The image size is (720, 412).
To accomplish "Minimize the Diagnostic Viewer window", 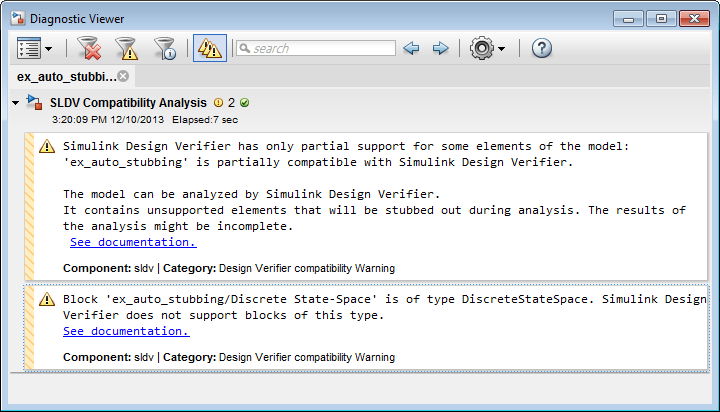I will coord(628,19).
